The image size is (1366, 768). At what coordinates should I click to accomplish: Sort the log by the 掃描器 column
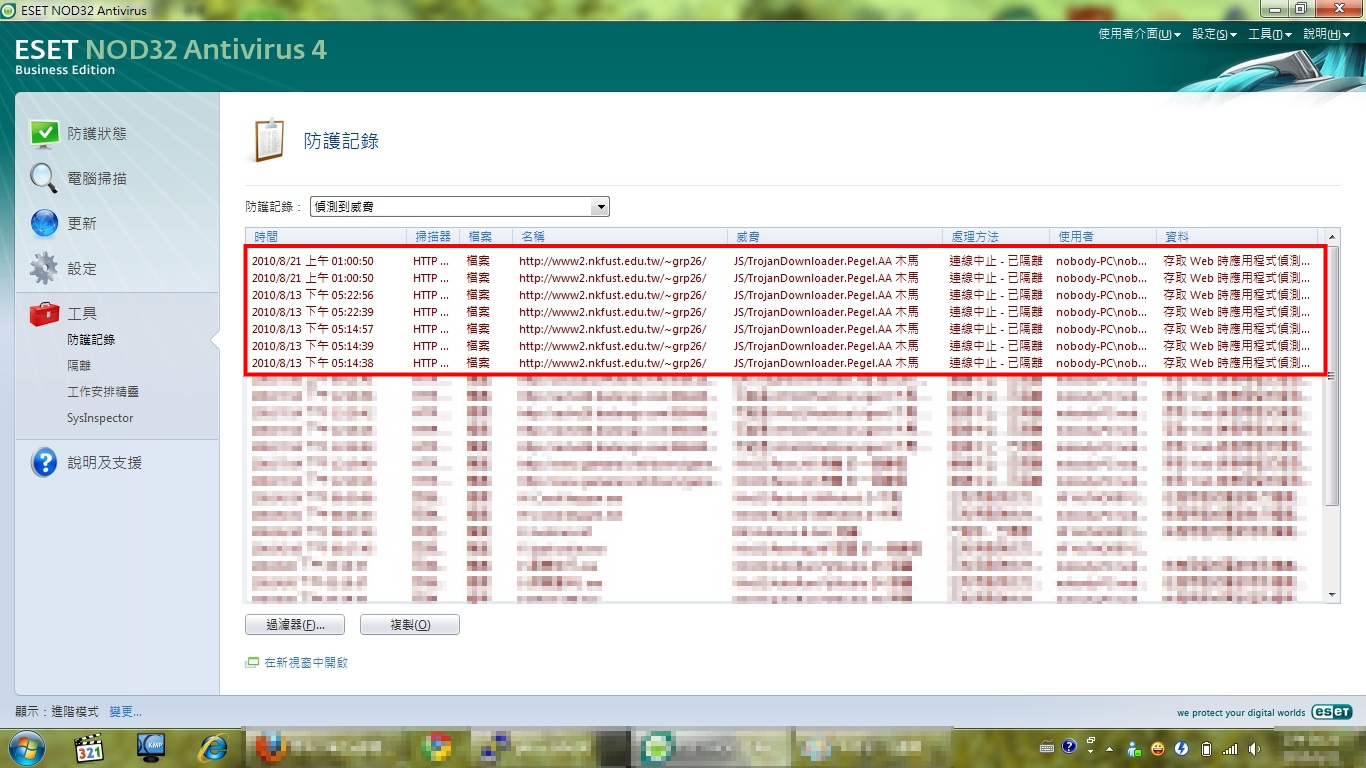pos(434,237)
